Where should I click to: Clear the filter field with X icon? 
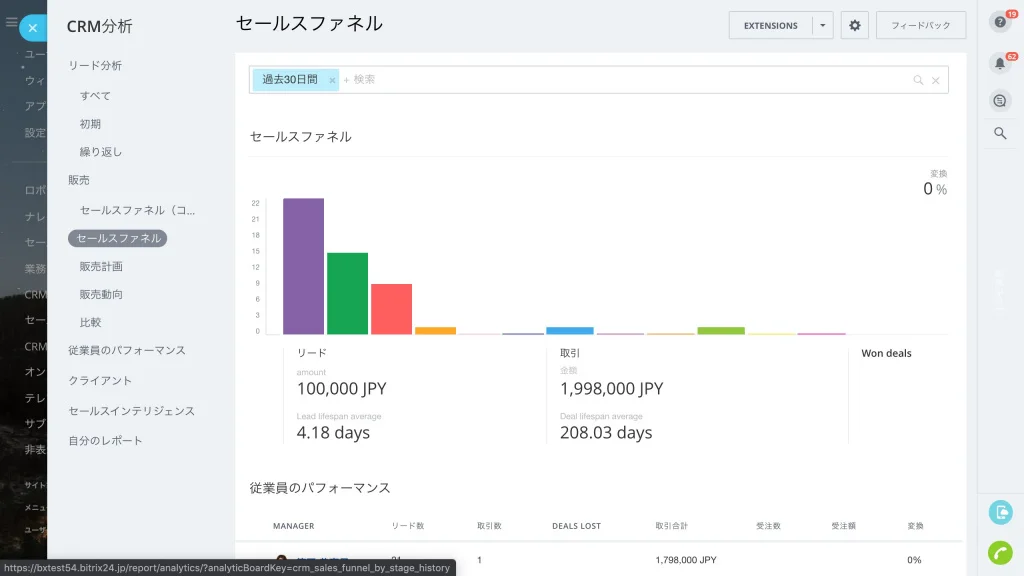click(x=935, y=80)
